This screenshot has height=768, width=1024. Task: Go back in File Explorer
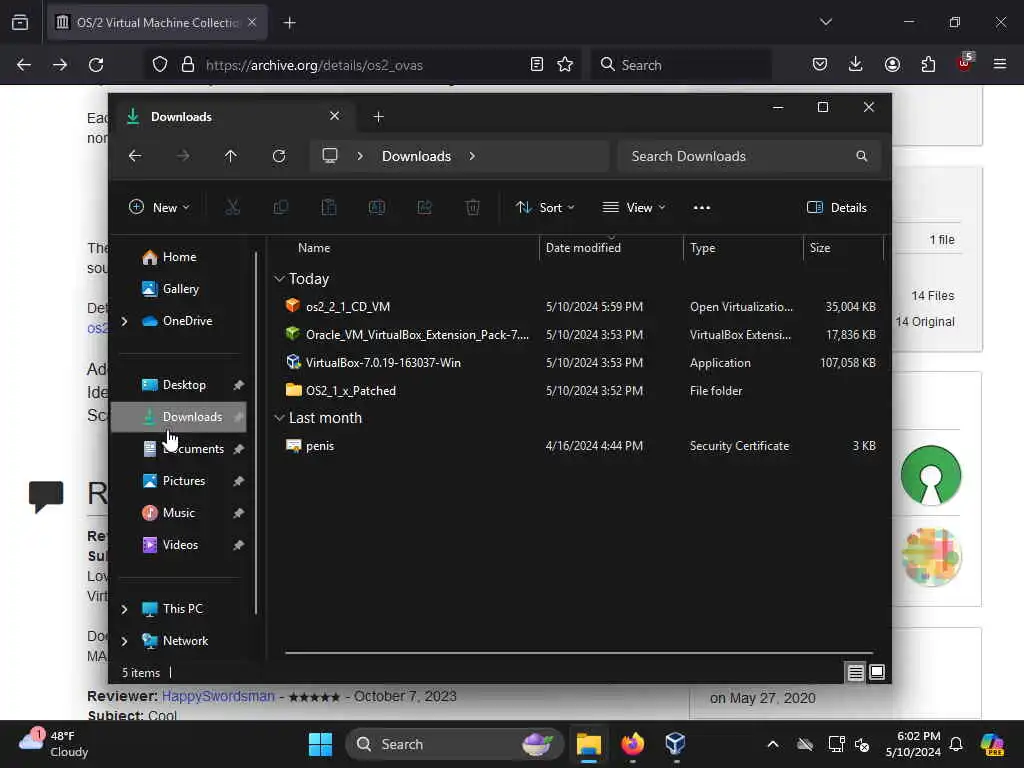135,156
